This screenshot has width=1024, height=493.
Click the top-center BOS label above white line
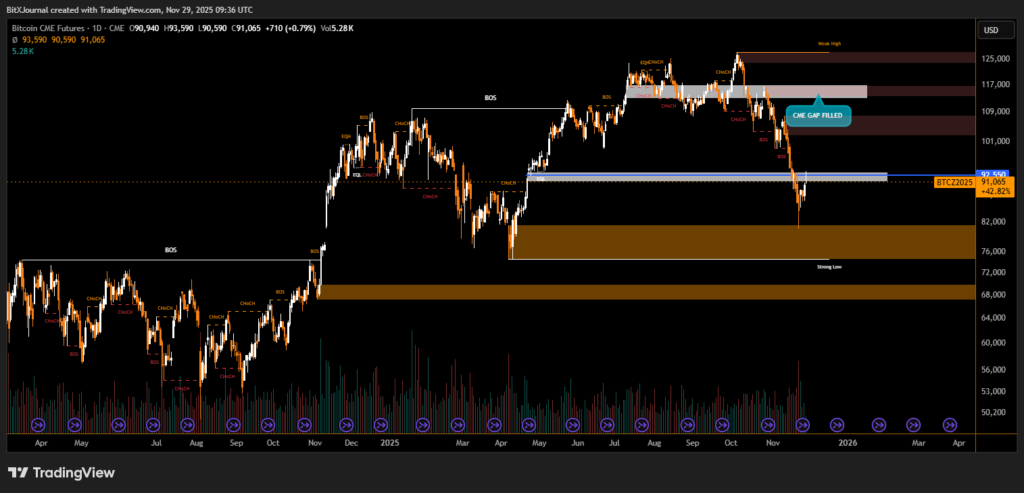[x=490, y=98]
